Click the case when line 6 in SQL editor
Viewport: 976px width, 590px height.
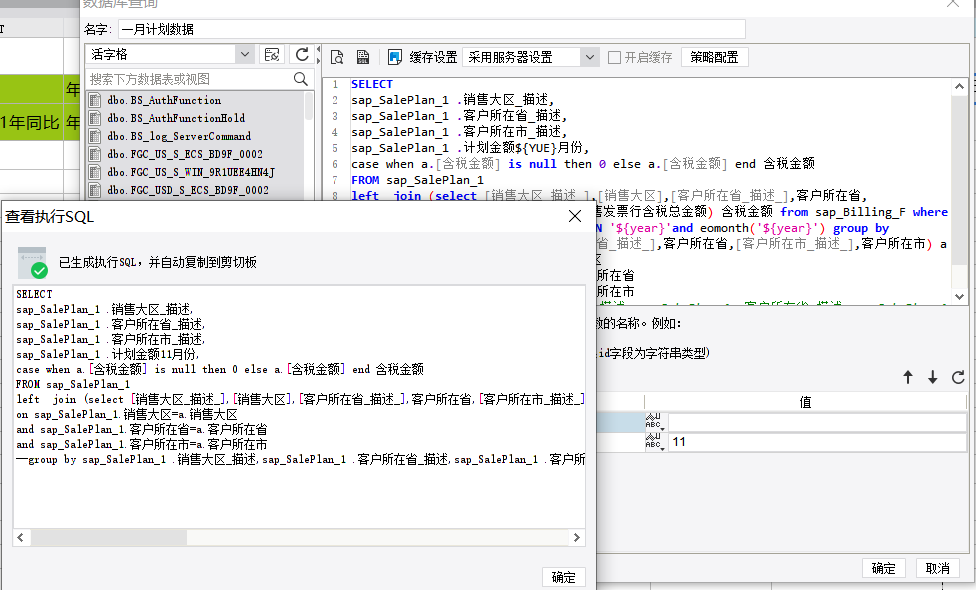pos(583,164)
